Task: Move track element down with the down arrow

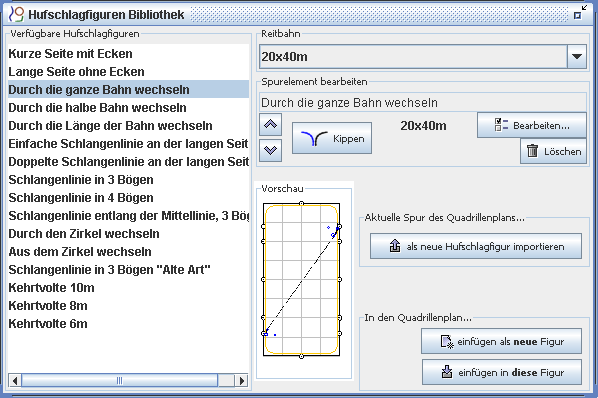Action: pos(270,150)
